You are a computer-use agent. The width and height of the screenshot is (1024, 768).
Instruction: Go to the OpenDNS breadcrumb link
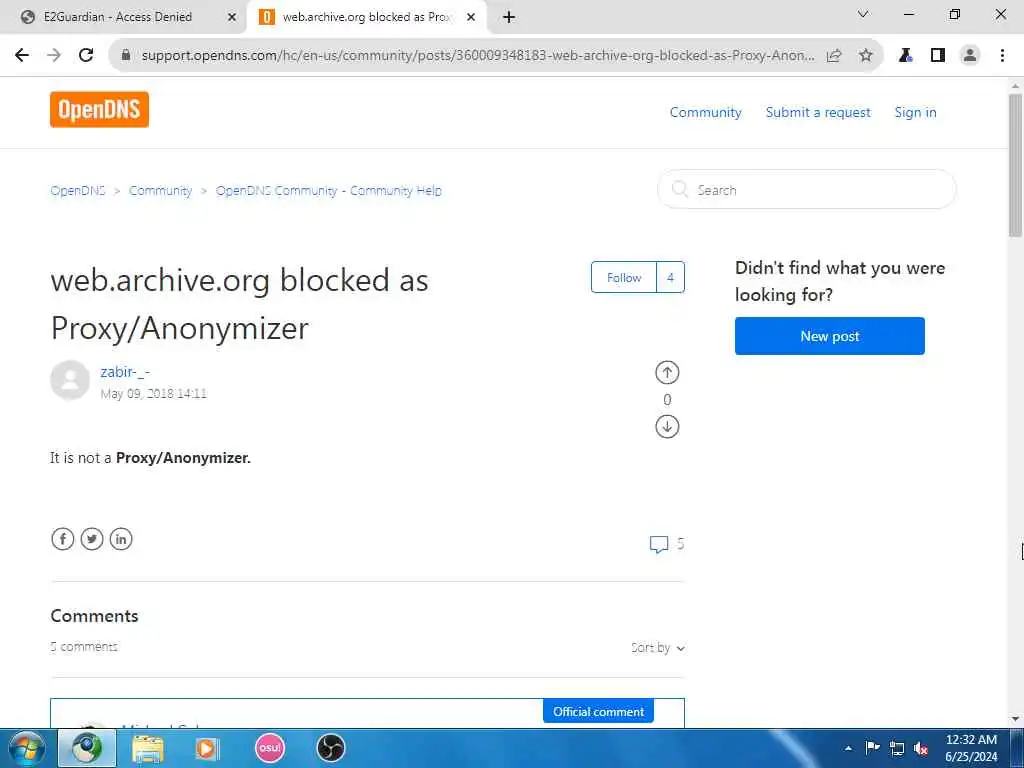(78, 191)
